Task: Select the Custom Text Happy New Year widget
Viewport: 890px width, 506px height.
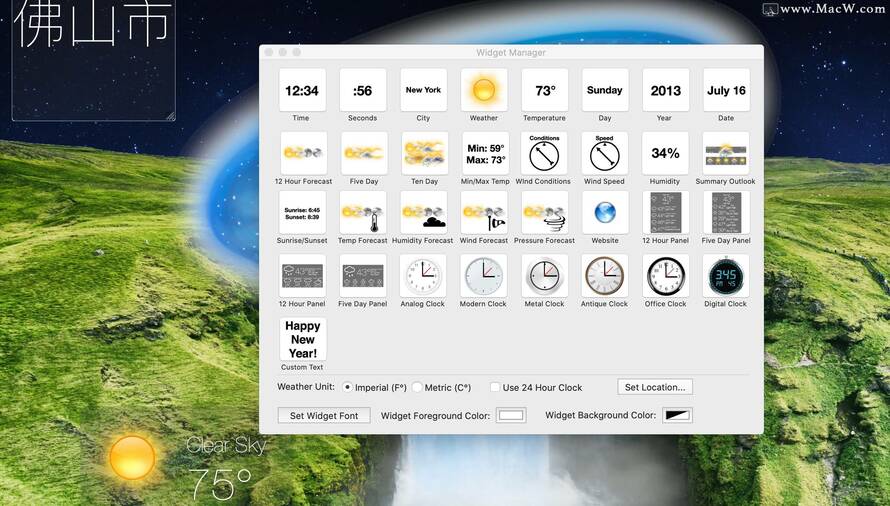Action: click(303, 339)
